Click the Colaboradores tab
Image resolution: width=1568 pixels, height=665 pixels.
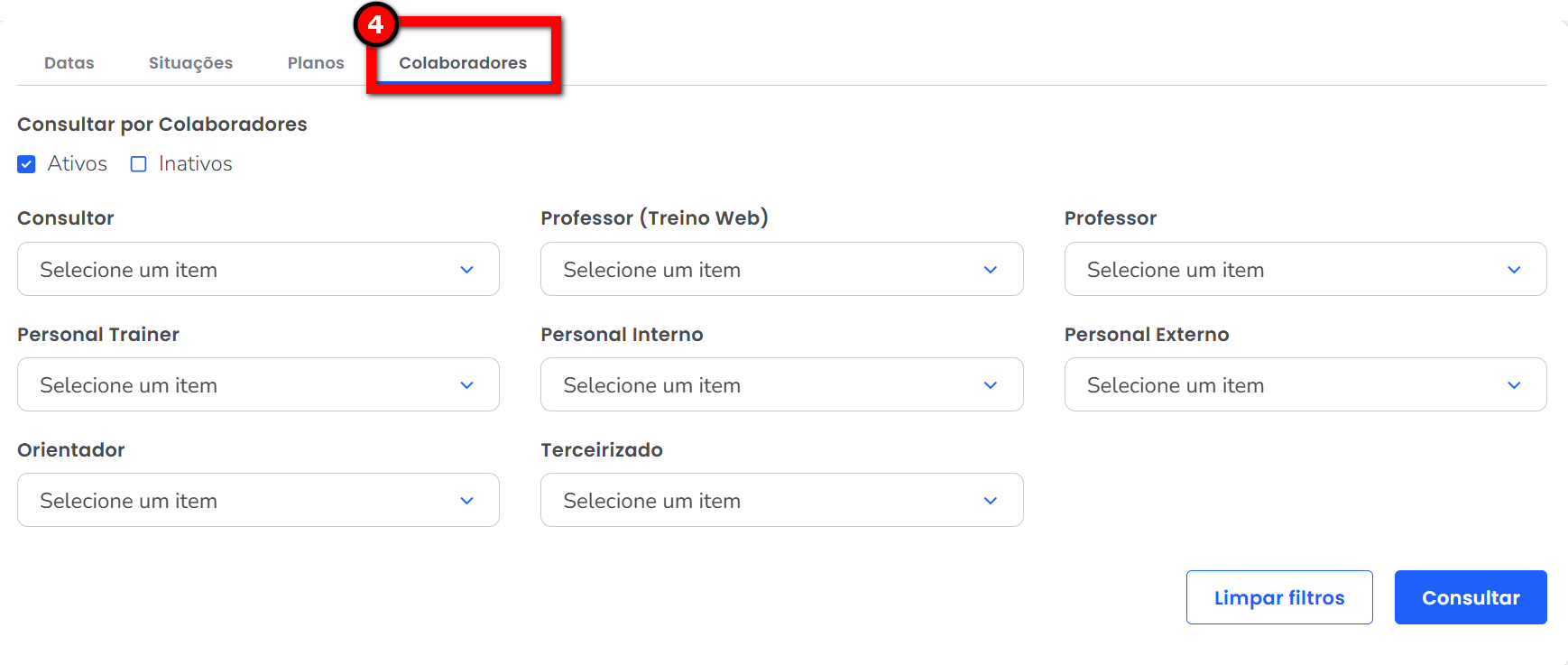463,63
